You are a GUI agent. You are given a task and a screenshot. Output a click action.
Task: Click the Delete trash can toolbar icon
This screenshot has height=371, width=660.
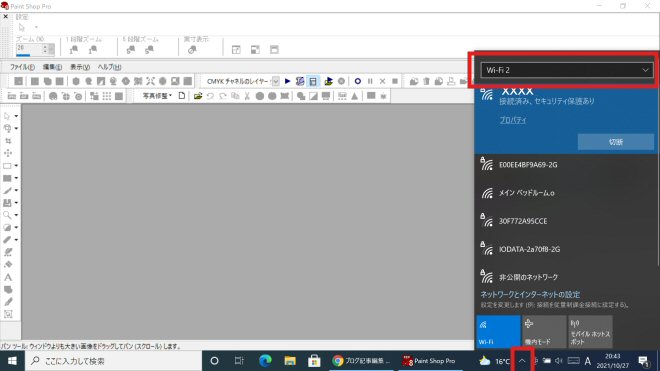coord(426,81)
